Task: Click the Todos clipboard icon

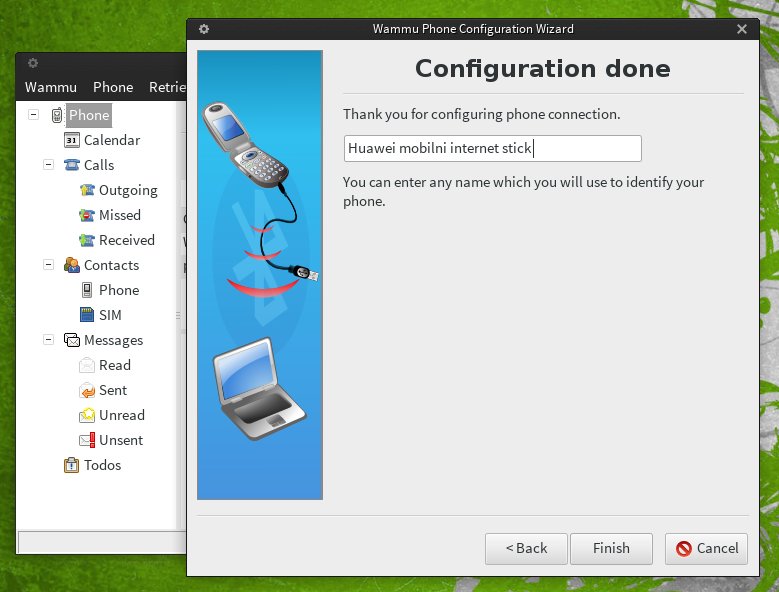Action: point(72,465)
